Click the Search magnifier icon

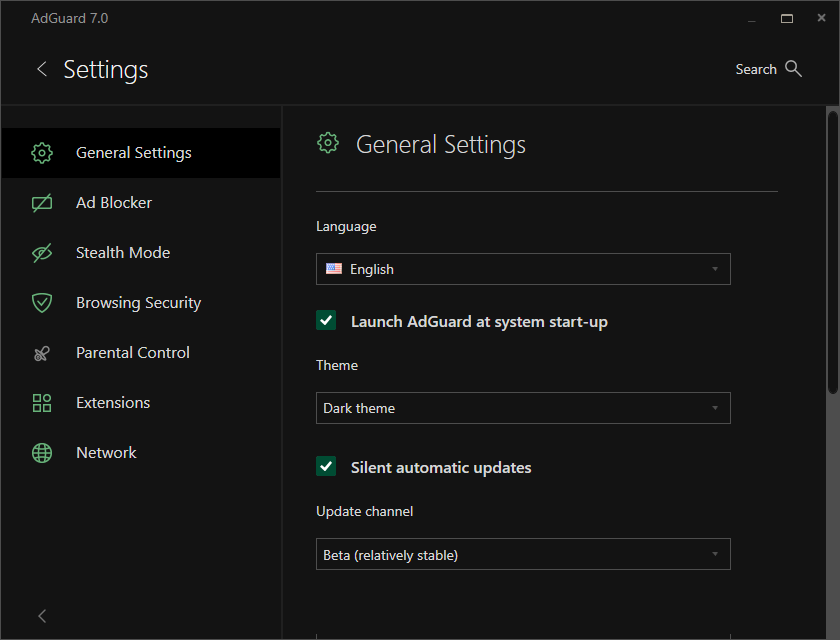coord(794,69)
